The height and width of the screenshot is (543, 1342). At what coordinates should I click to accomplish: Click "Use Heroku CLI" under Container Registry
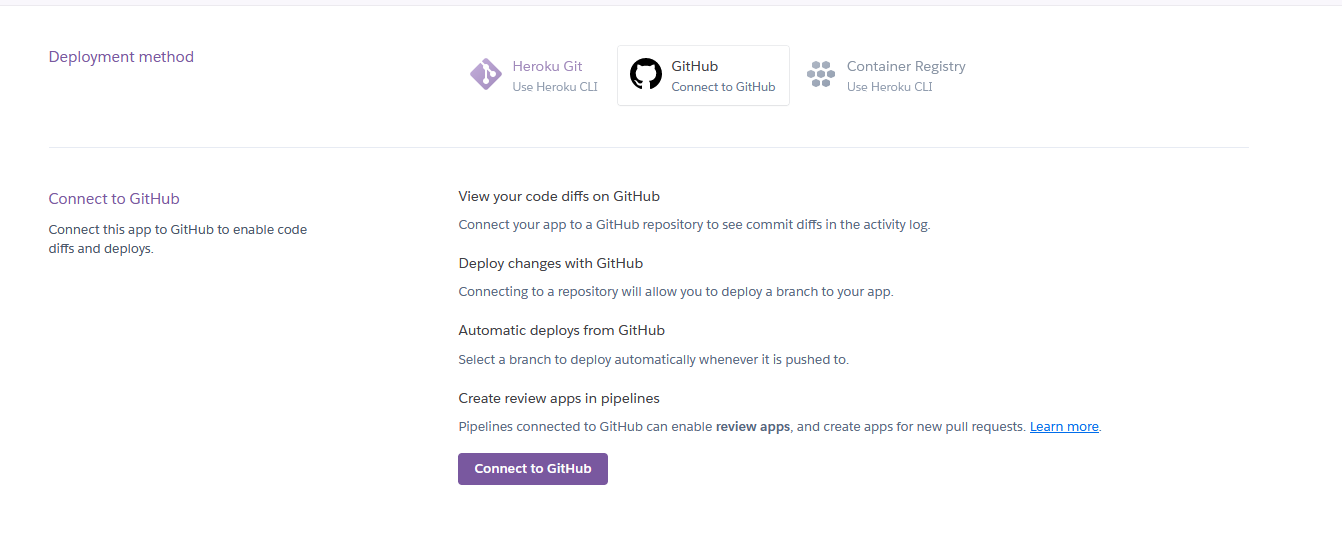(x=889, y=87)
